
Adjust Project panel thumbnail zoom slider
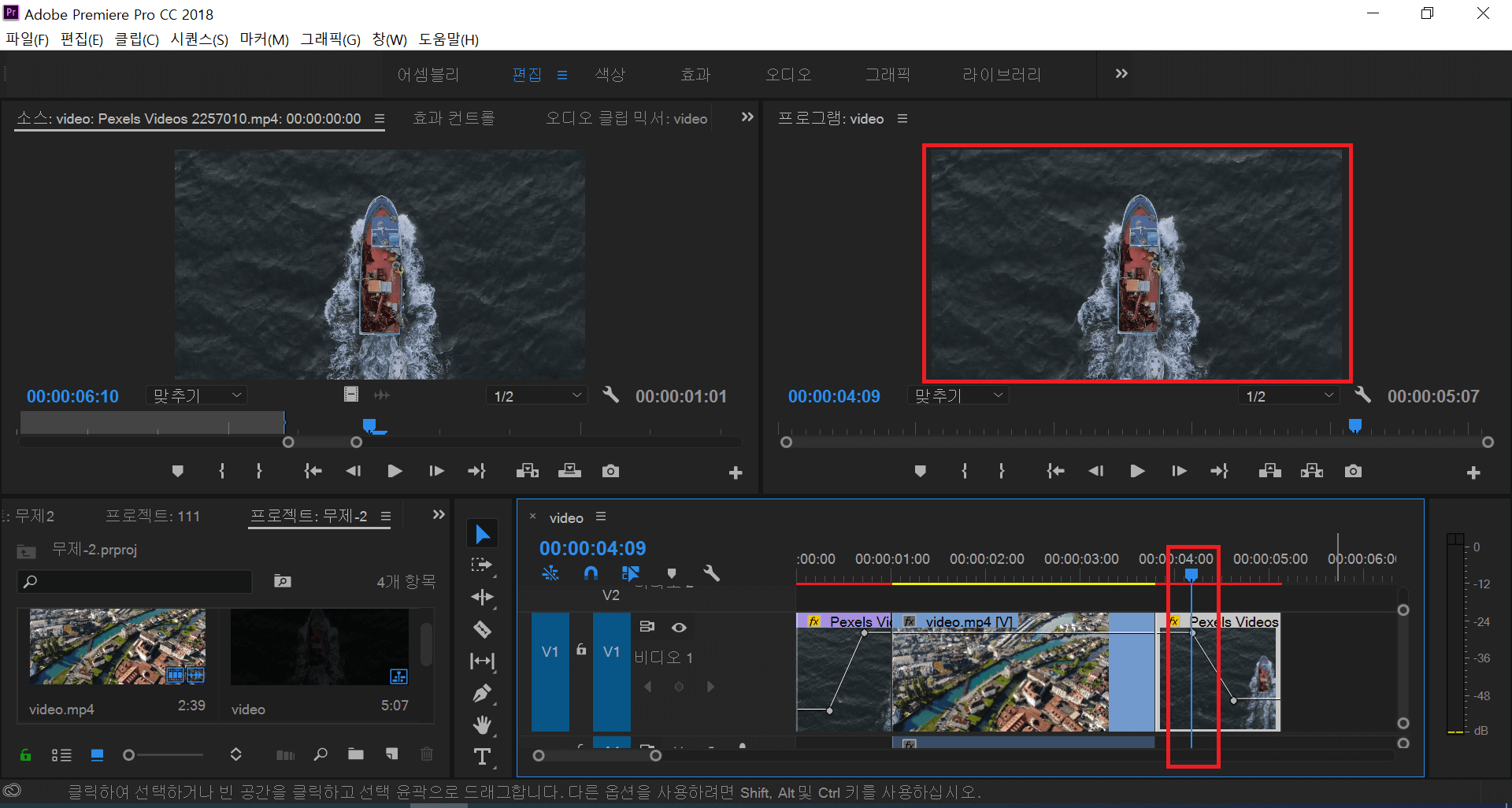[129, 755]
